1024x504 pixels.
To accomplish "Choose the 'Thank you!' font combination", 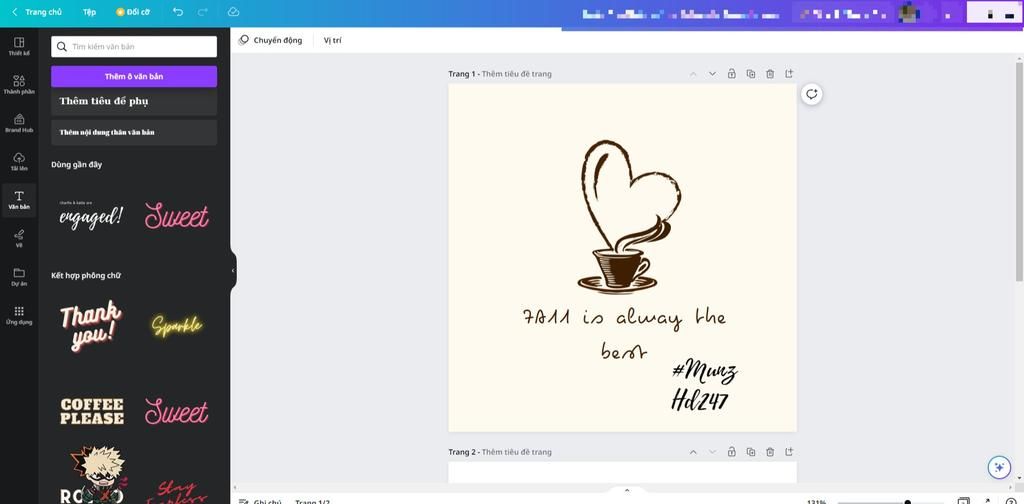I will [x=91, y=326].
